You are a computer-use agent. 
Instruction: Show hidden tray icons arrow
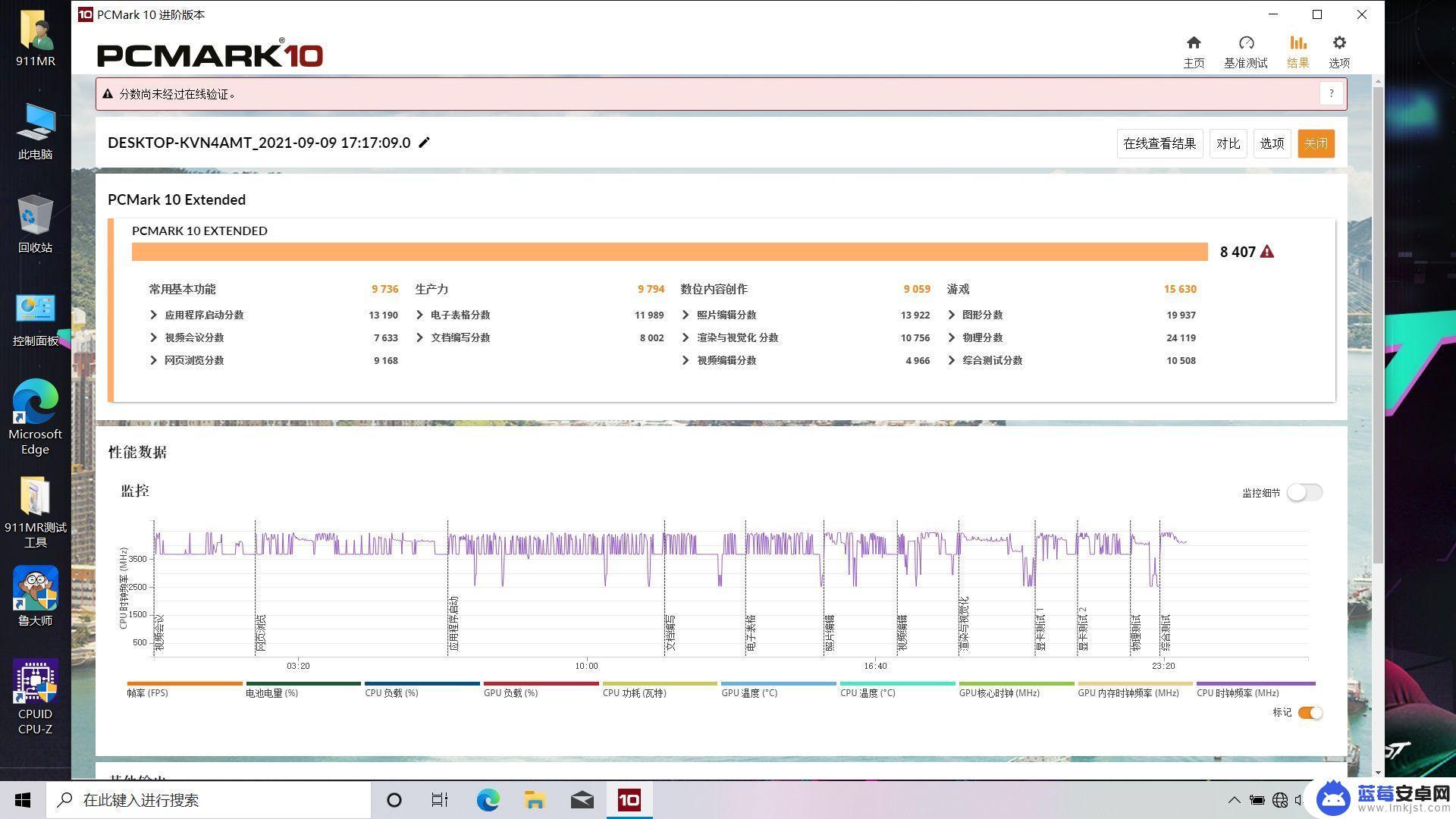1234,800
